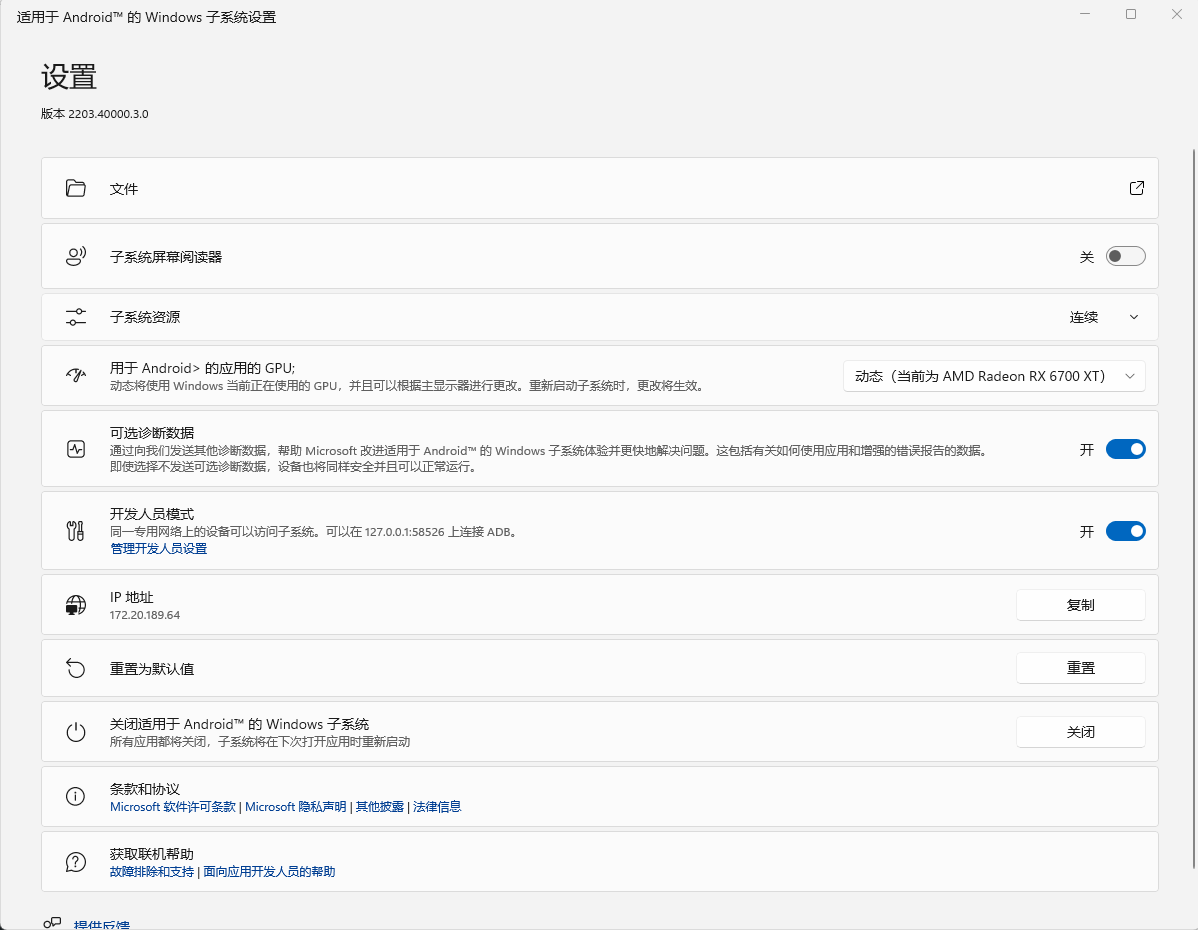Click 关闭 to shut down the subsystem
The image size is (1198, 930).
click(1080, 732)
